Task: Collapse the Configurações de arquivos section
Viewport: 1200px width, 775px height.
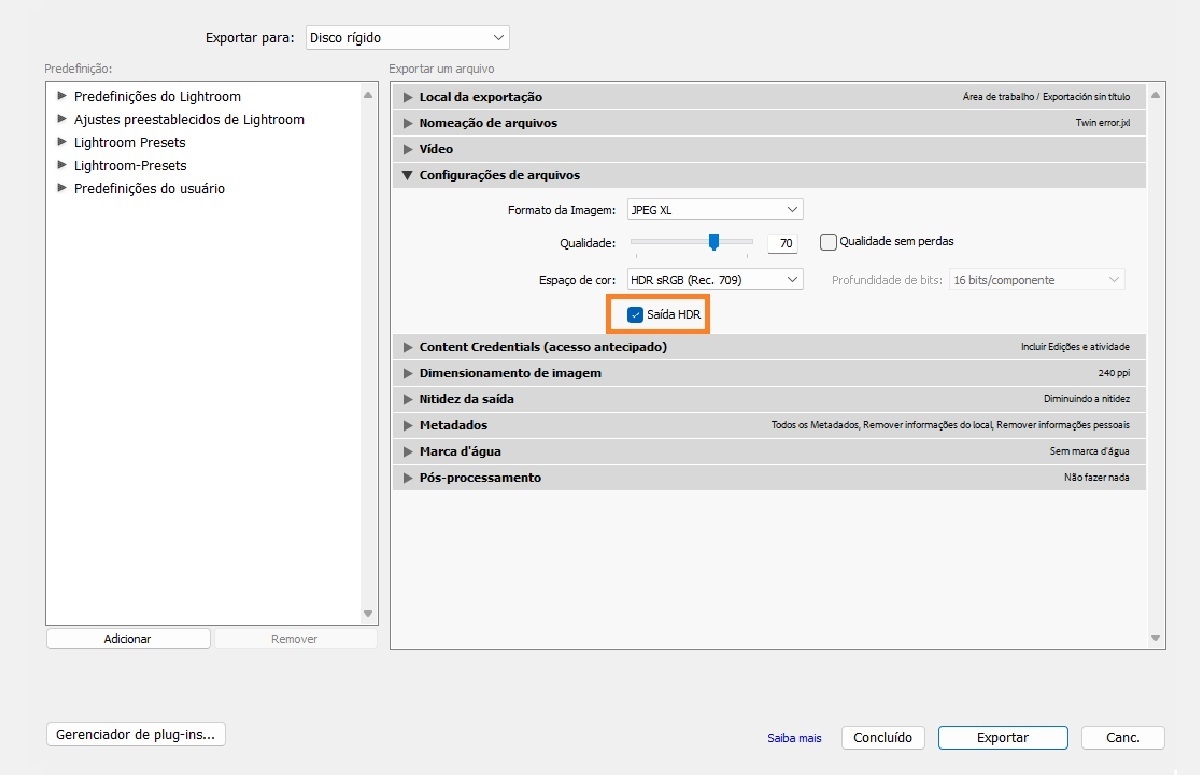Action: pyautogui.click(x=408, y=175)
